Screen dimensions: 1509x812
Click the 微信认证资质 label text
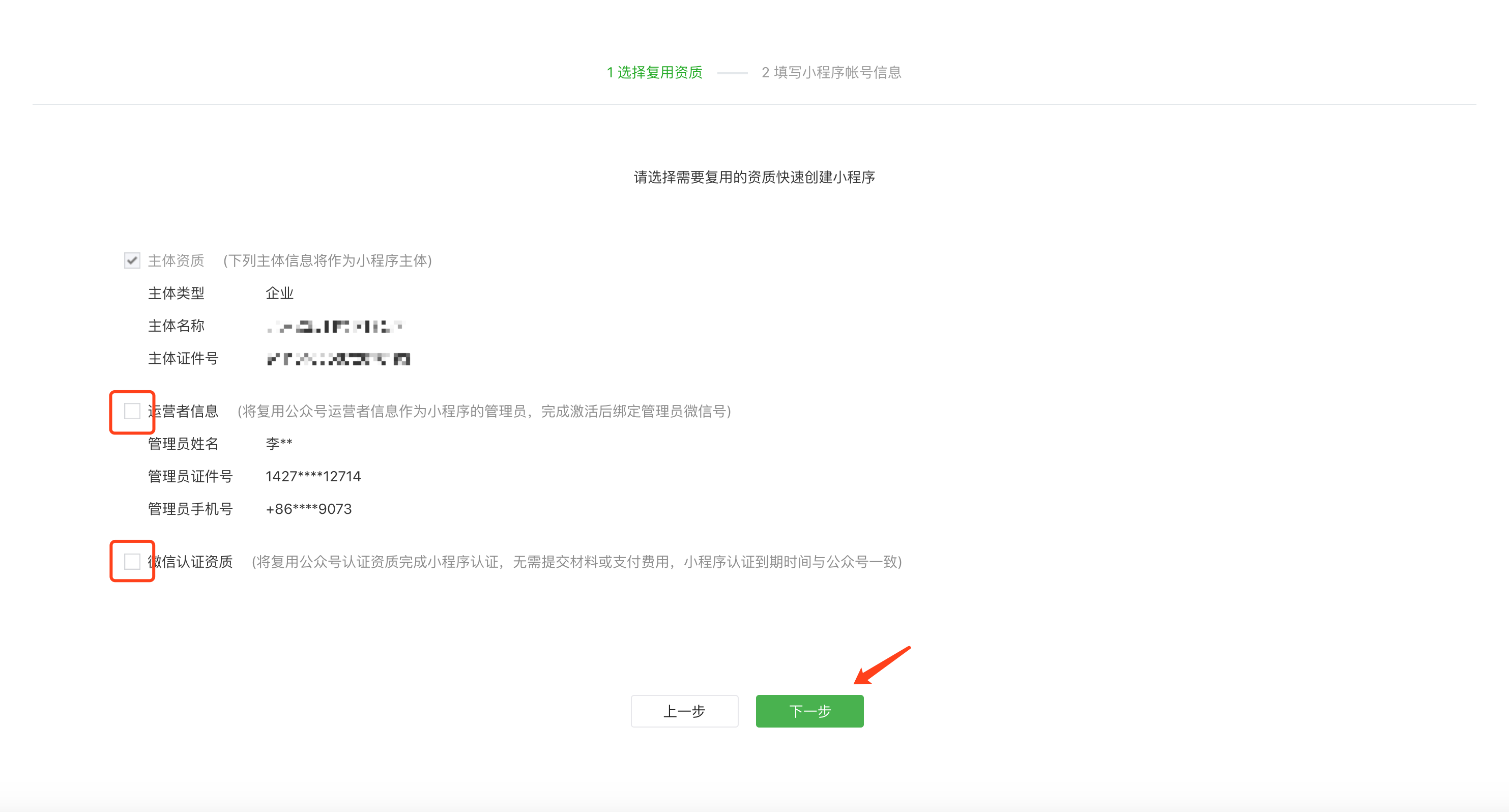191,562
